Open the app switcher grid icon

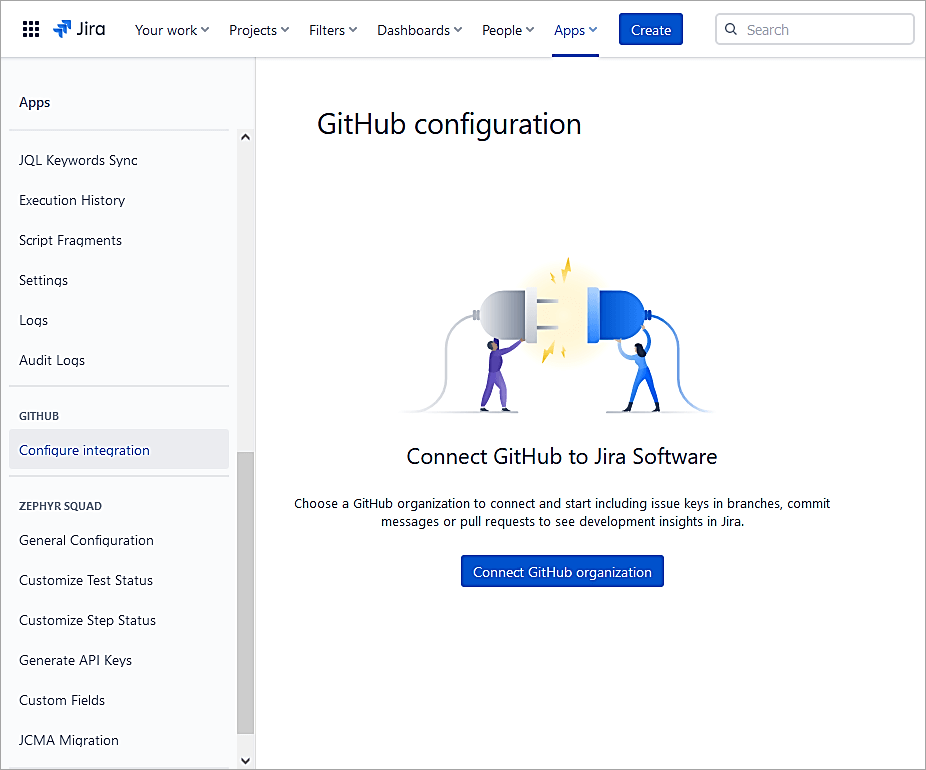(x=30, y=28)
